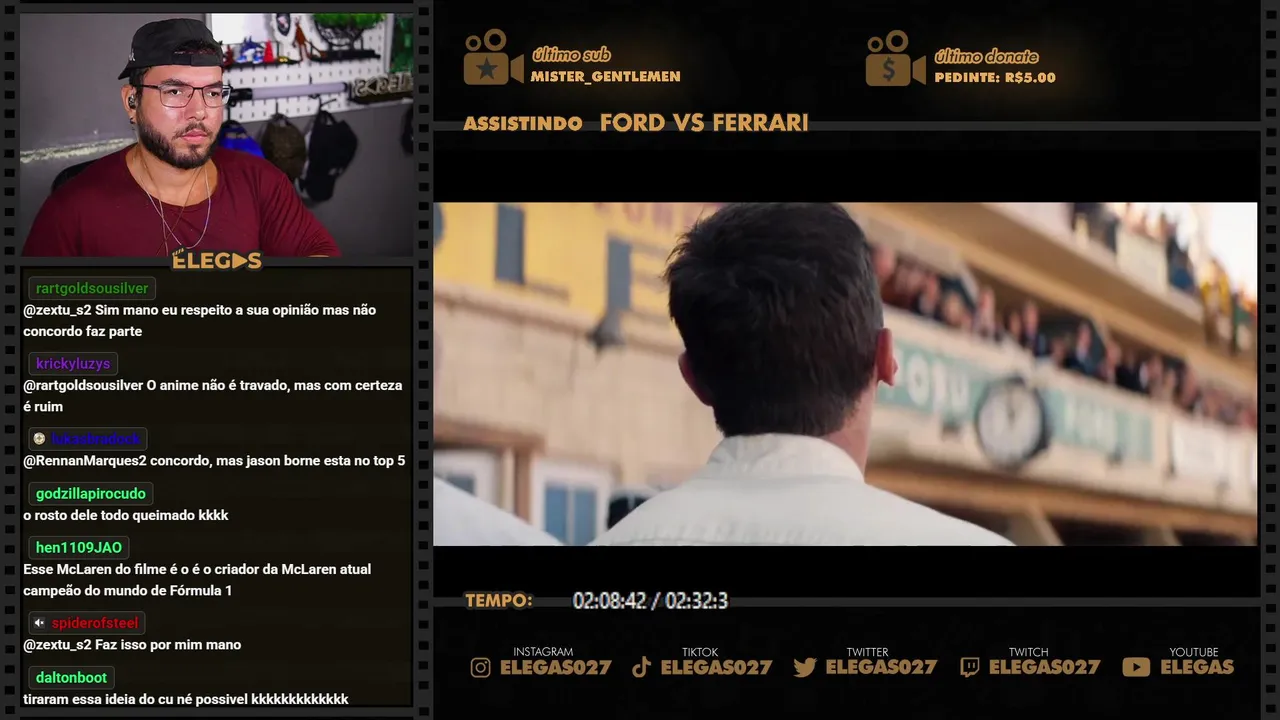
Task: Open krickyluzys's username in chat
Action: [x=73, y=364]
